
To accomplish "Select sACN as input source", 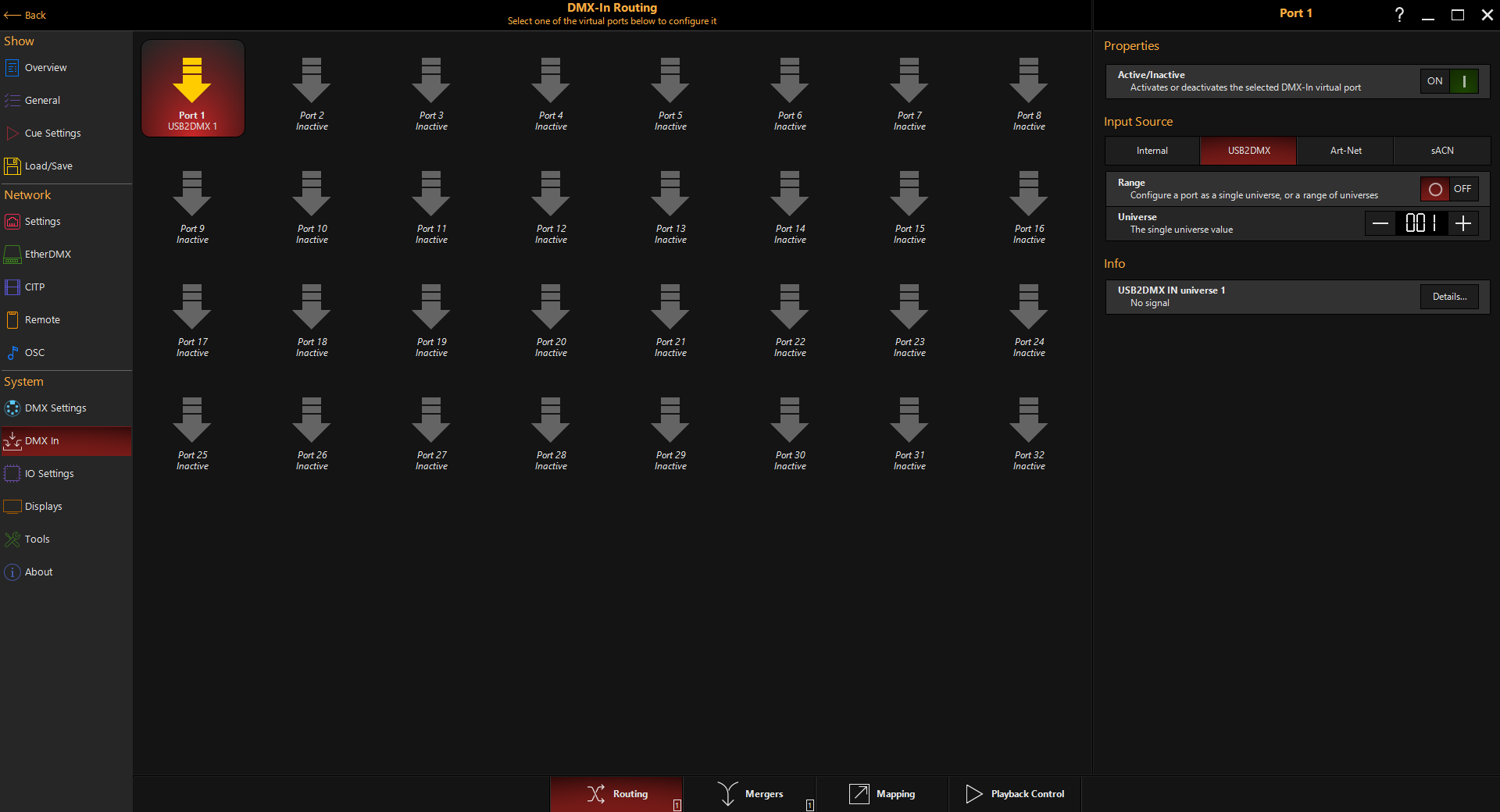I will [1441, 151].
